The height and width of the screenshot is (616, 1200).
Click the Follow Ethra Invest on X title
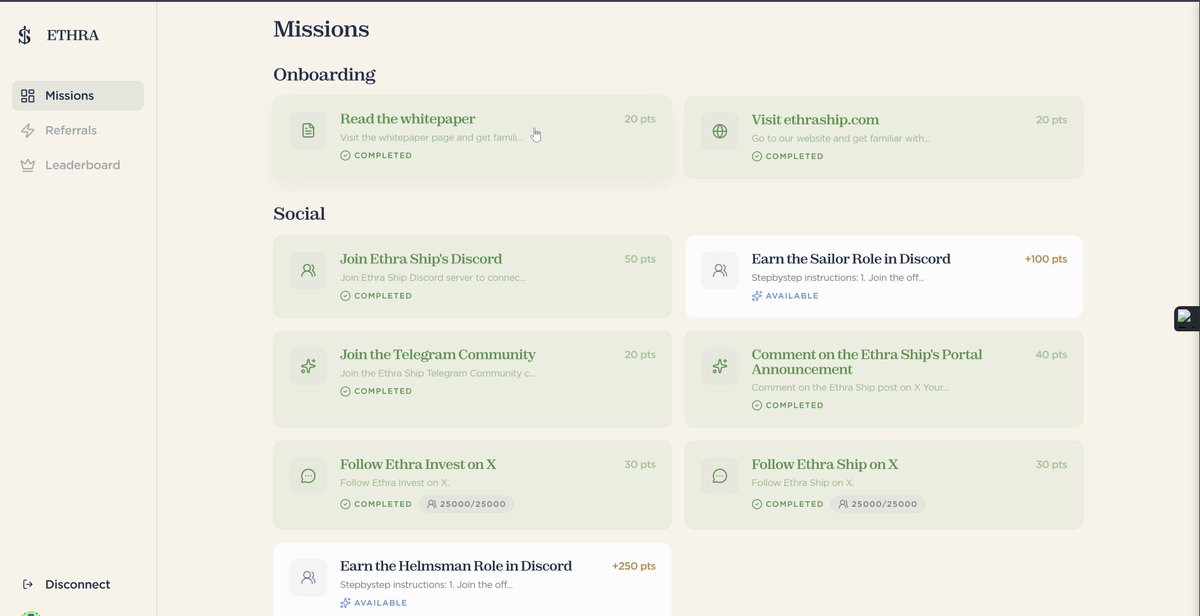(418, 465)
